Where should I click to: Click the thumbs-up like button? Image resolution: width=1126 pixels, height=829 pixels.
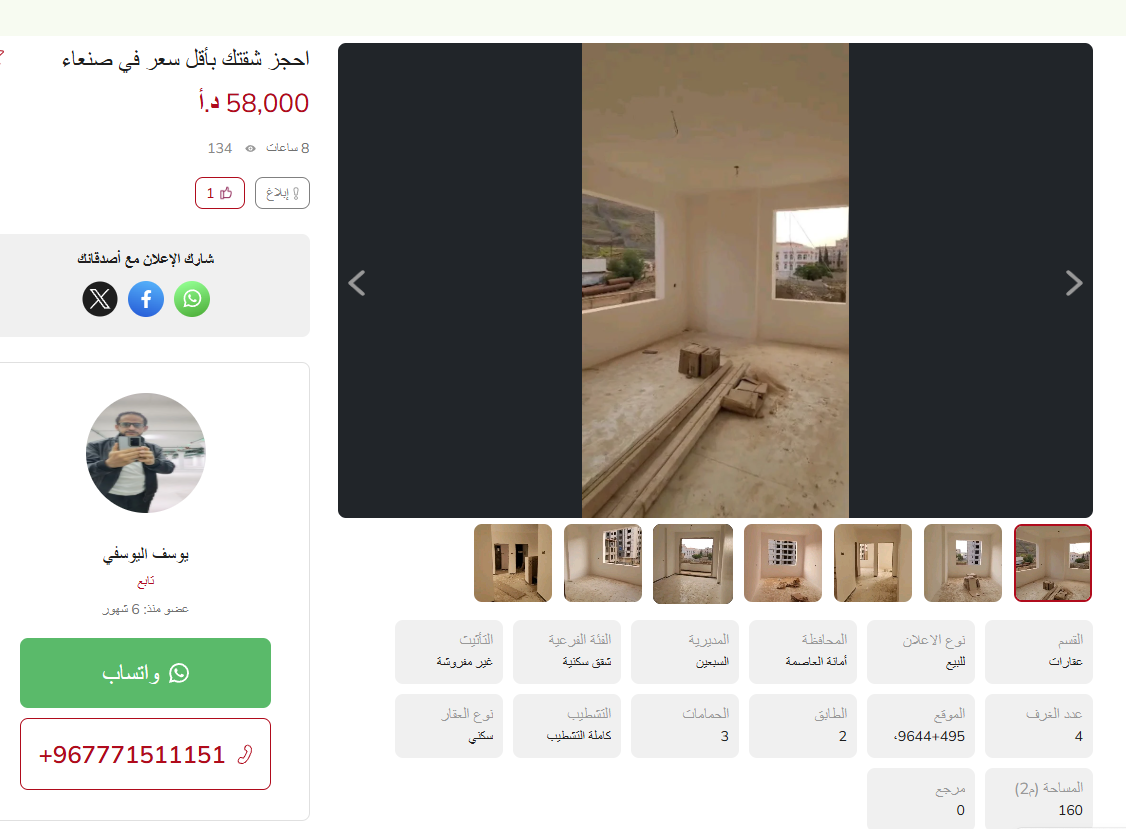pyautogui.click(x=220, y=193)
